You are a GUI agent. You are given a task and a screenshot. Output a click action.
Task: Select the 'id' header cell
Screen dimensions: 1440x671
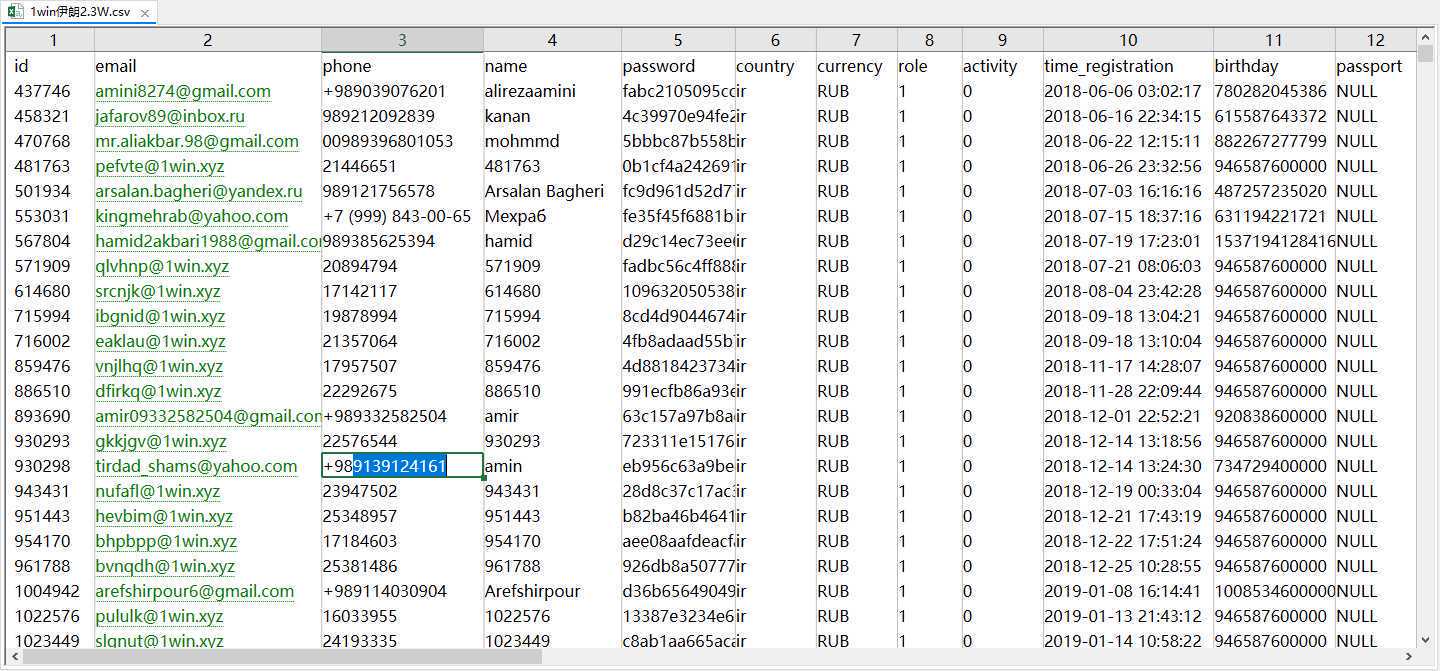[52, 66]
